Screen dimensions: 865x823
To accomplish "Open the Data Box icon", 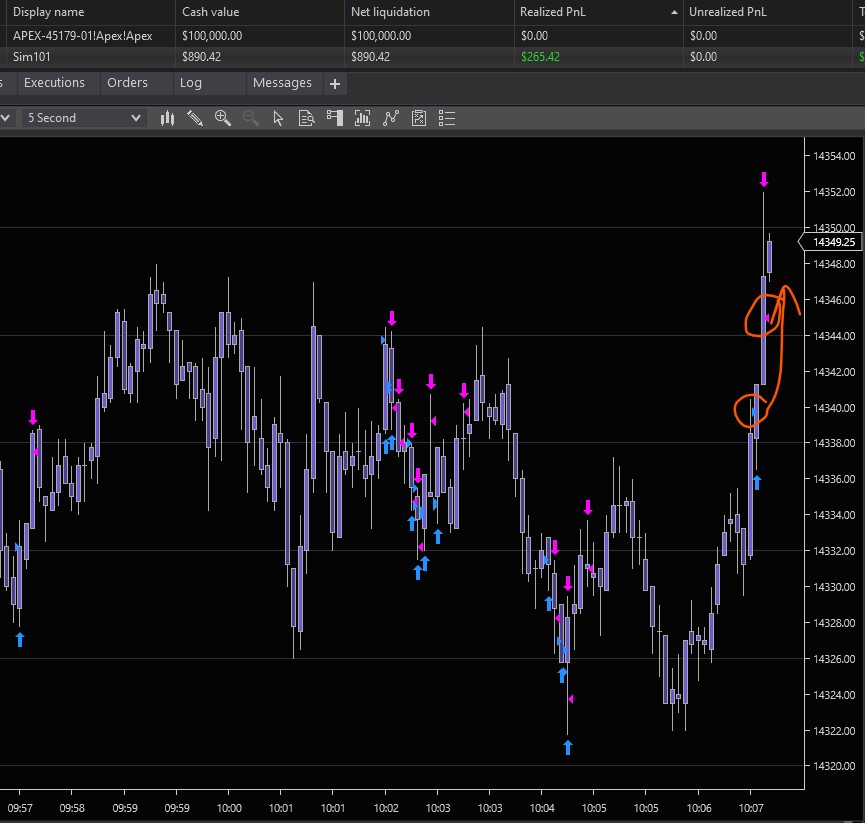I will click(307, 118).
